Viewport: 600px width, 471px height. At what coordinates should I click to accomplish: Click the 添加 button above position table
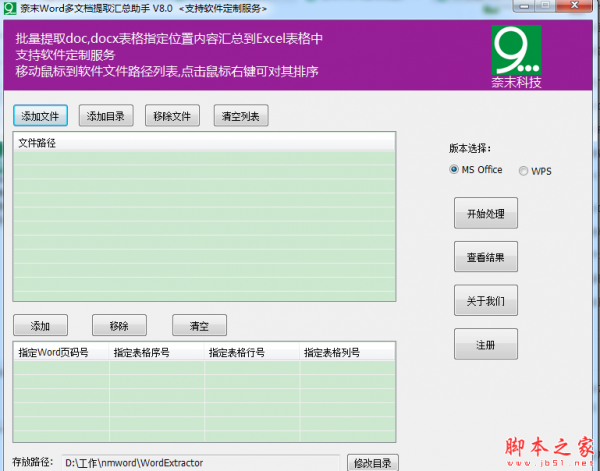tap(40, 325)
